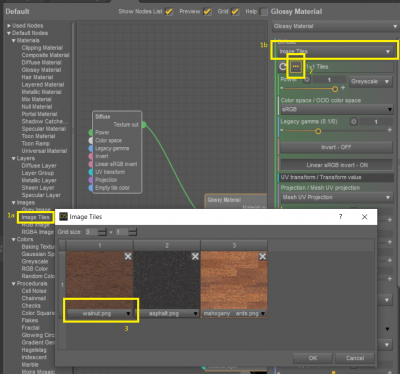Select Glossy Material in the node list

(41, 70)
